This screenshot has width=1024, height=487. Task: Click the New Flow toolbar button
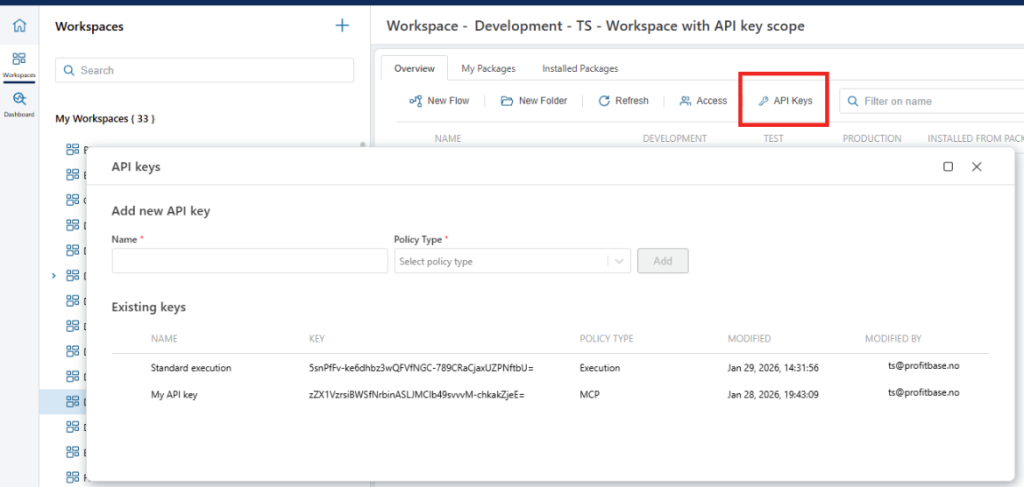pyautogui.click(x=439, y=101)
